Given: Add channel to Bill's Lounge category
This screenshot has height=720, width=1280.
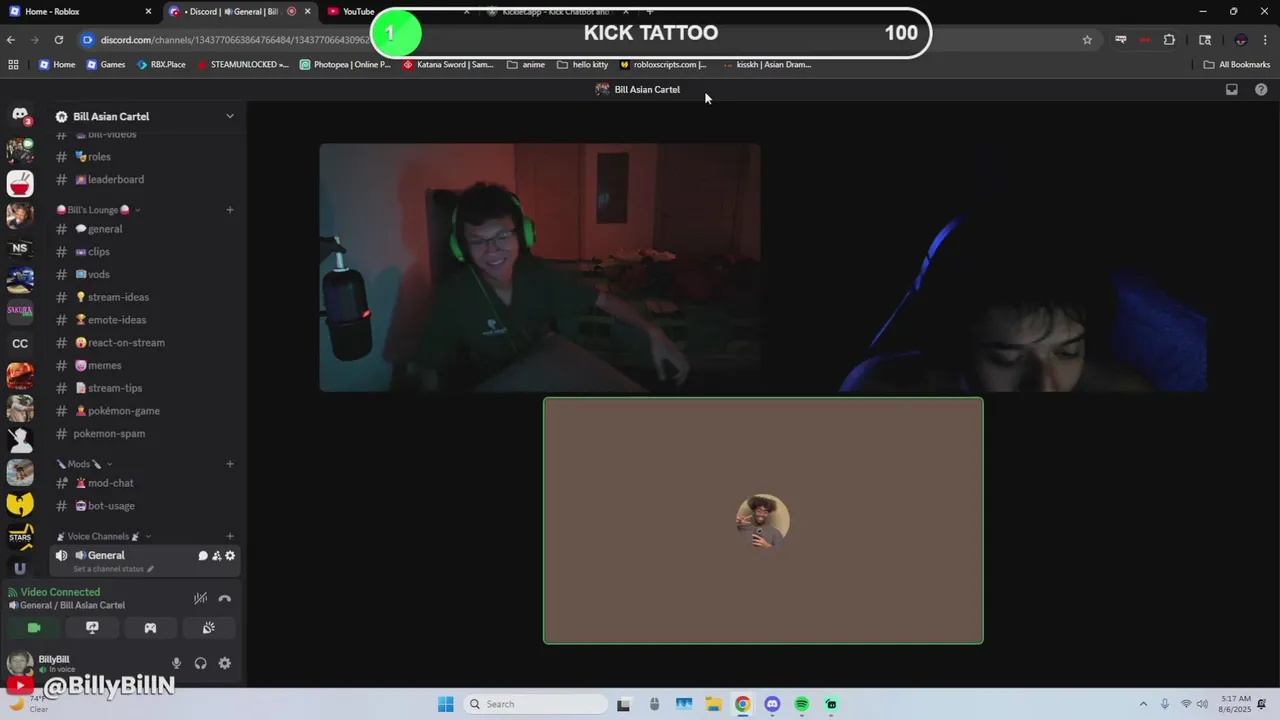Looking at the screenshot, I should [230, 210].
